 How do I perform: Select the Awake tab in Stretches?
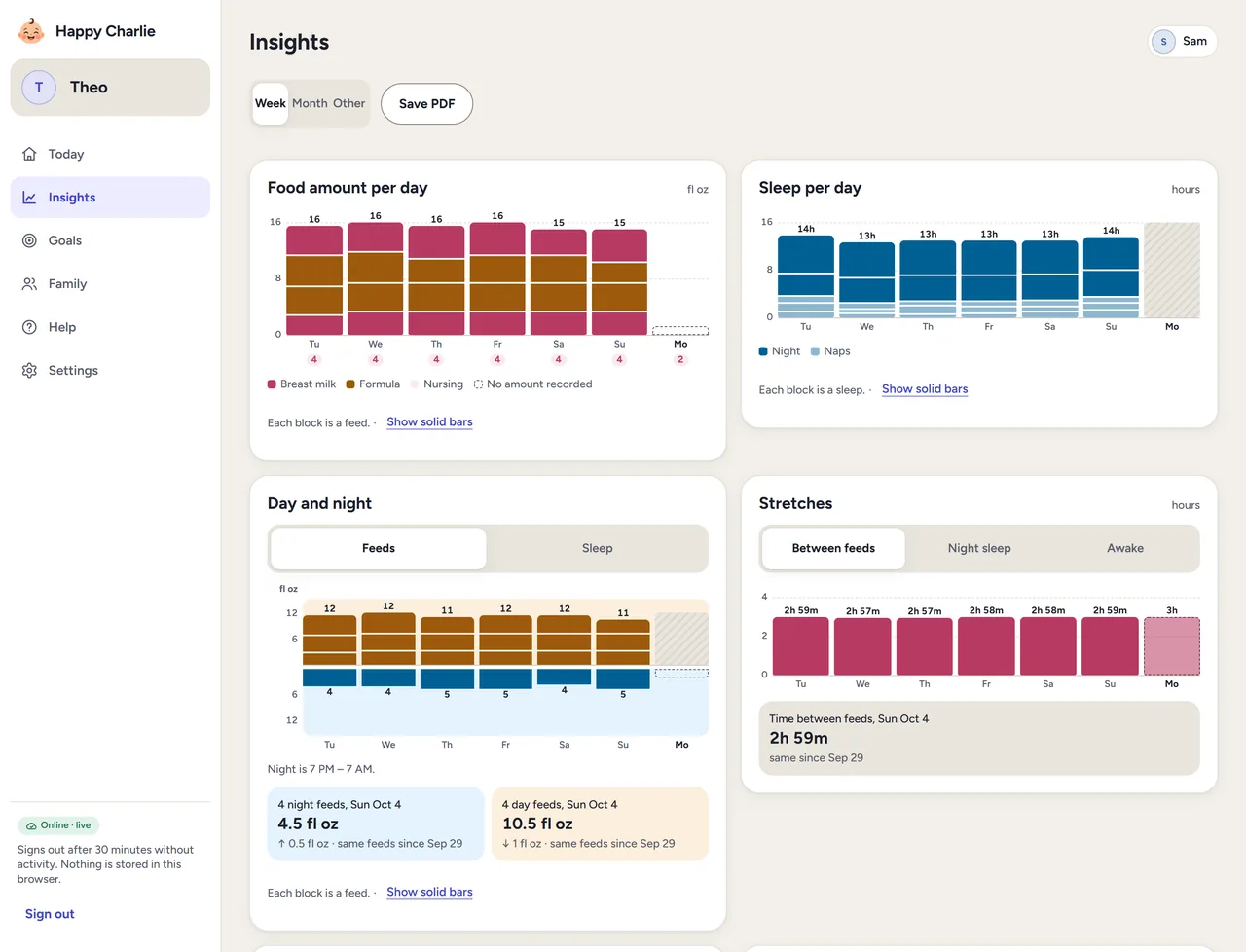[x=1125, y=549]
